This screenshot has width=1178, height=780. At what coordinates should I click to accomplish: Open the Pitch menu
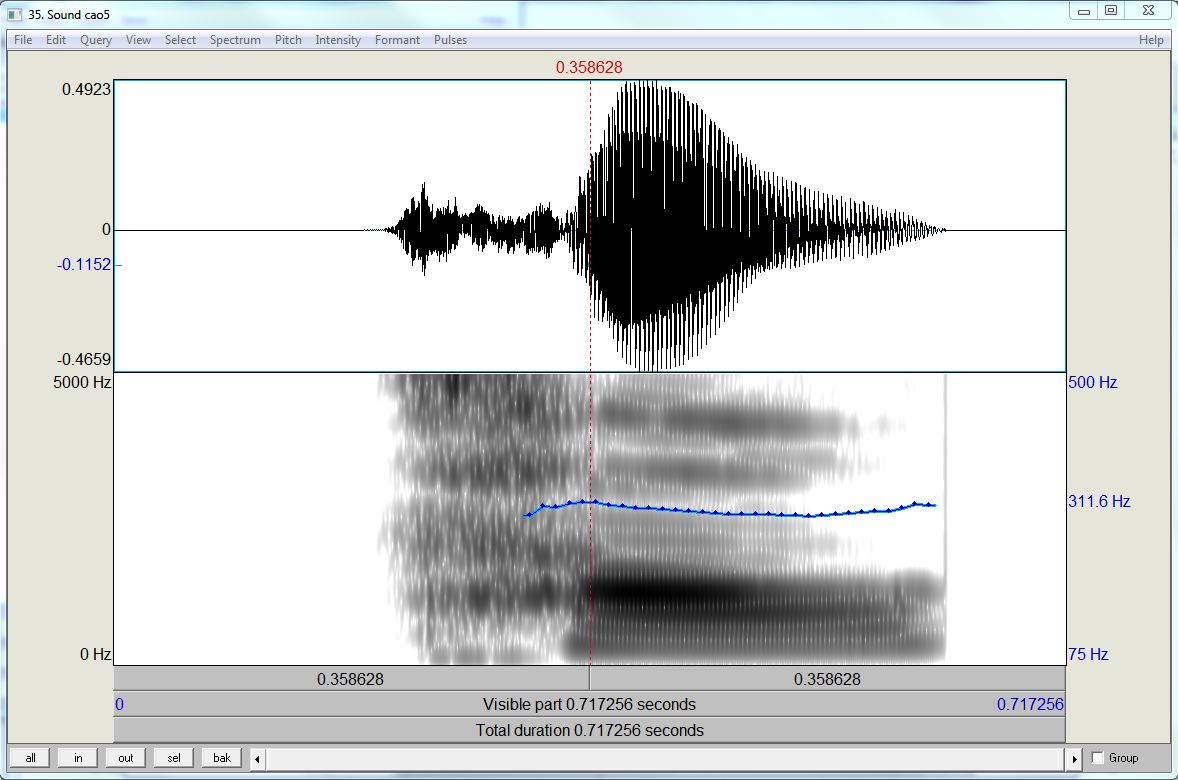pos(288,40)
